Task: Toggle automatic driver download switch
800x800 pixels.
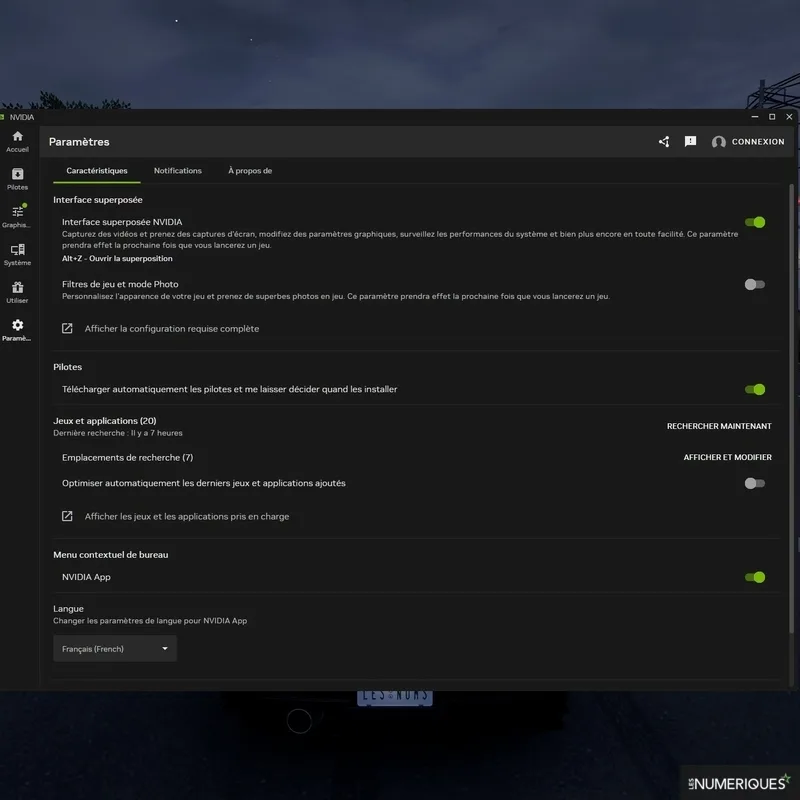Action: click(755, 390)
